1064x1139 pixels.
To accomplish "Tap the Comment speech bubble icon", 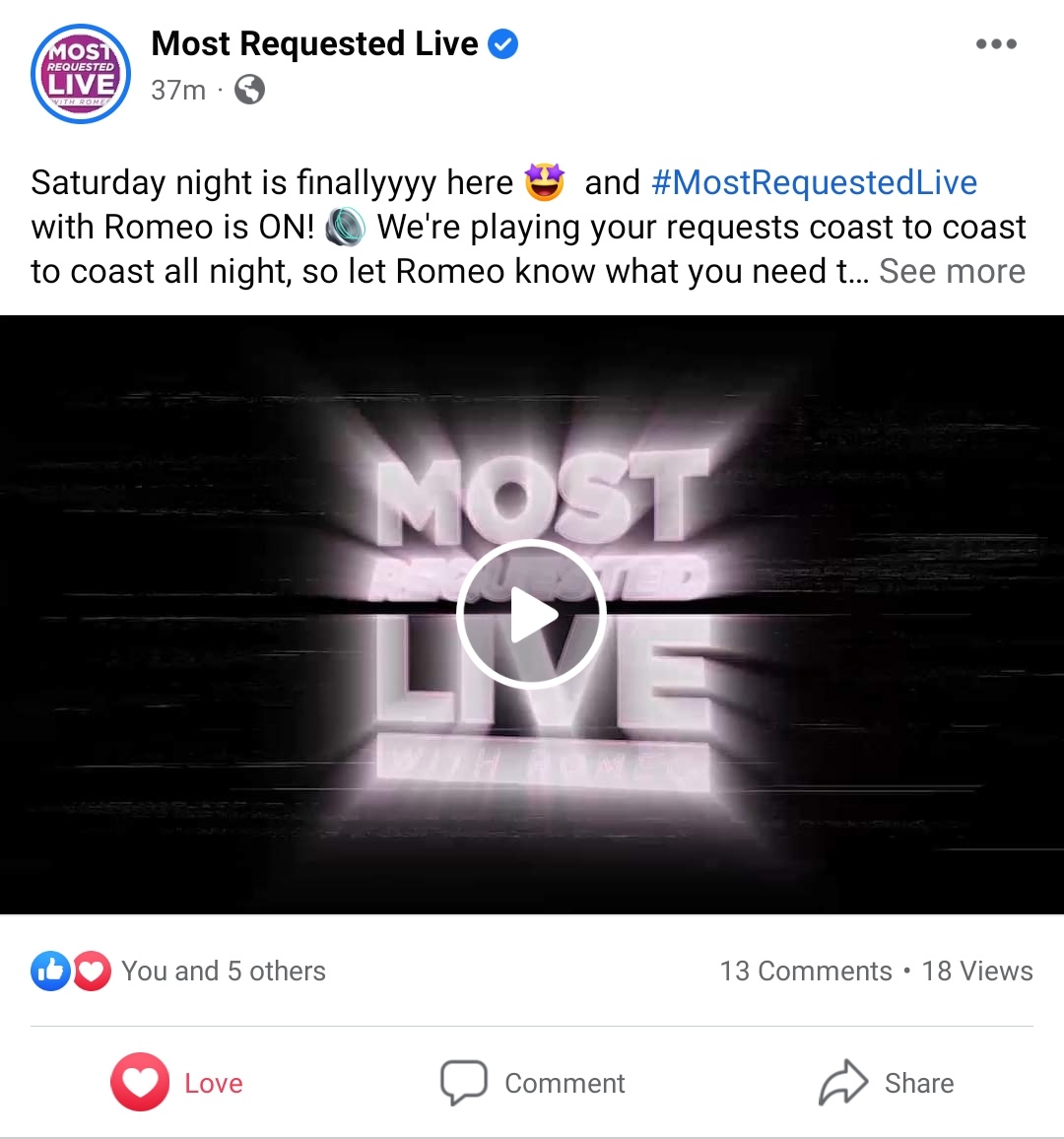I will (463, 1082).
